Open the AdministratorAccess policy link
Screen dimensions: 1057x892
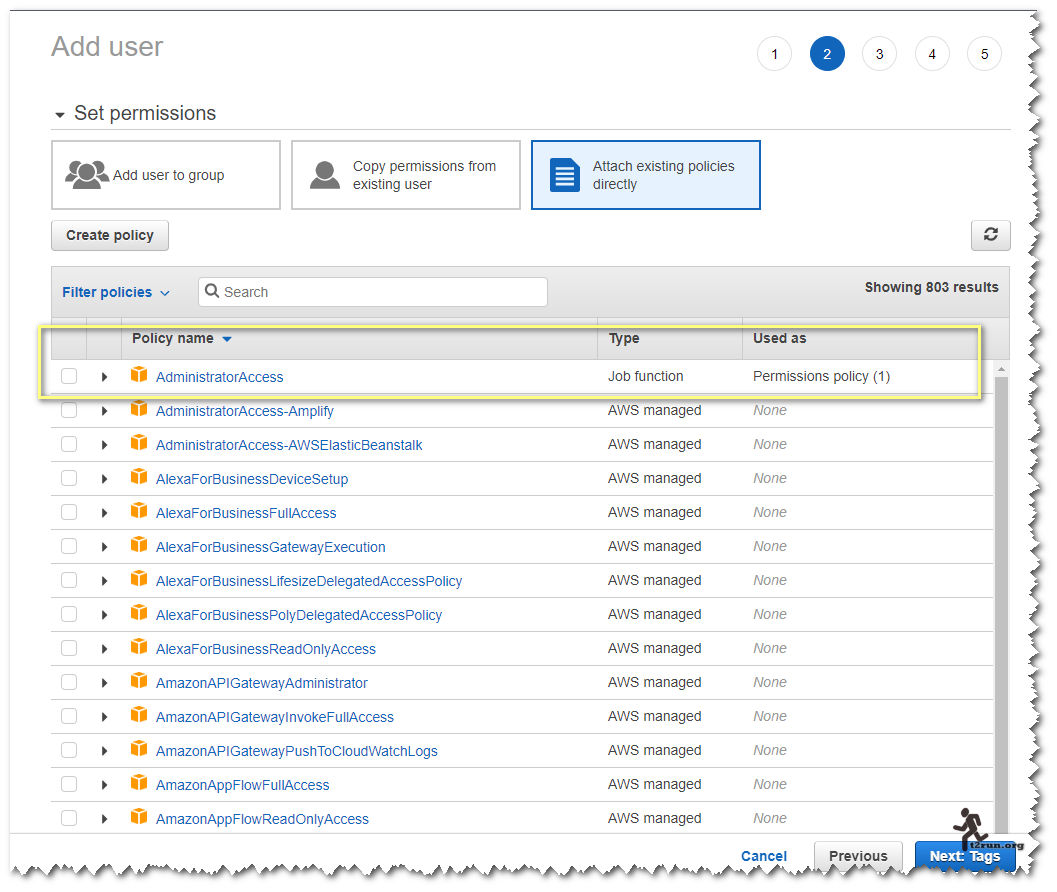219,377
